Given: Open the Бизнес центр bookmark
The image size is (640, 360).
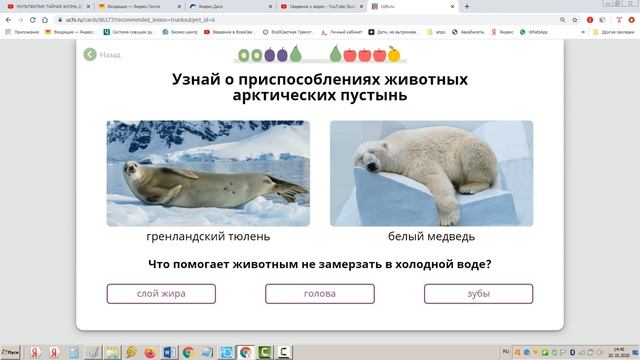Looking at the screenshot, I should [180, 32].
